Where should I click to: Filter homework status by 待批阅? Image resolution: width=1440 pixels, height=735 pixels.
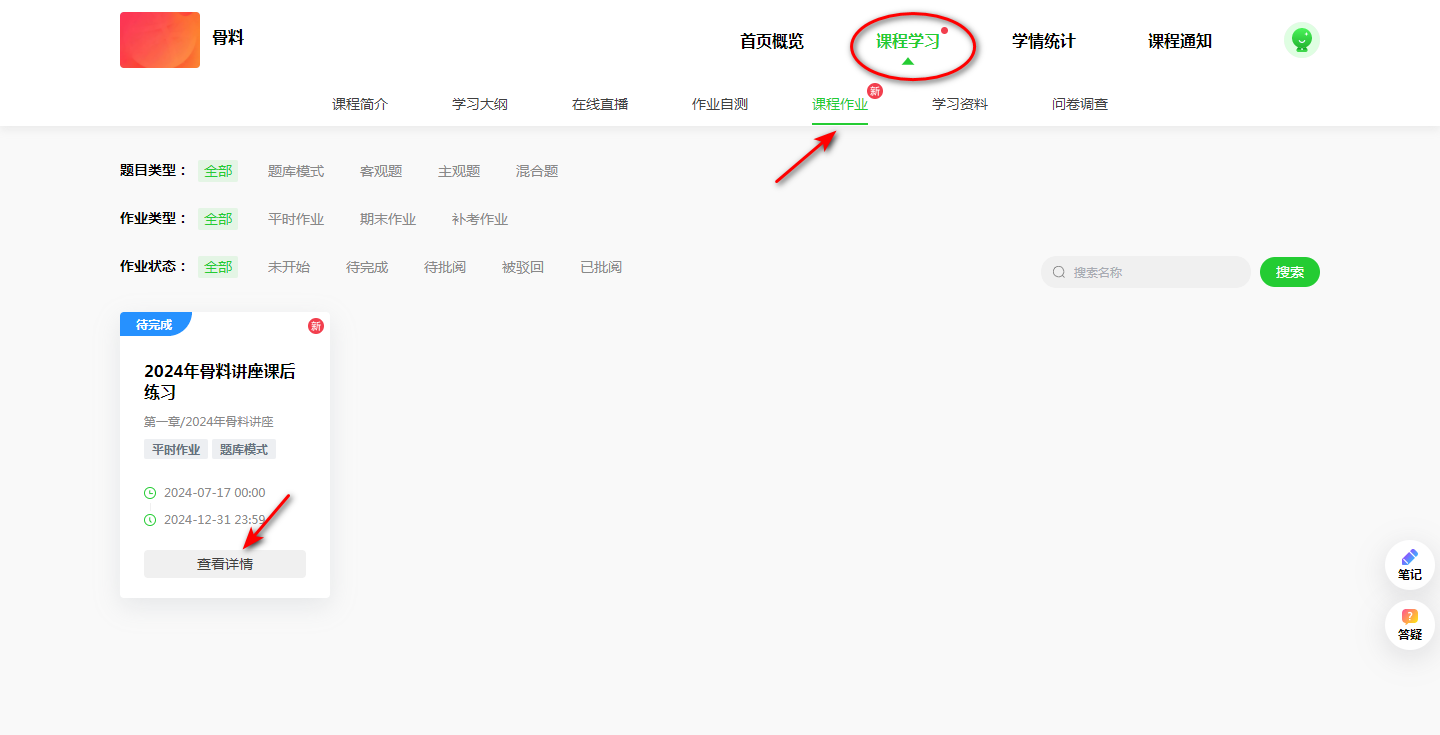pyautogui.click(x=445, y=267)
